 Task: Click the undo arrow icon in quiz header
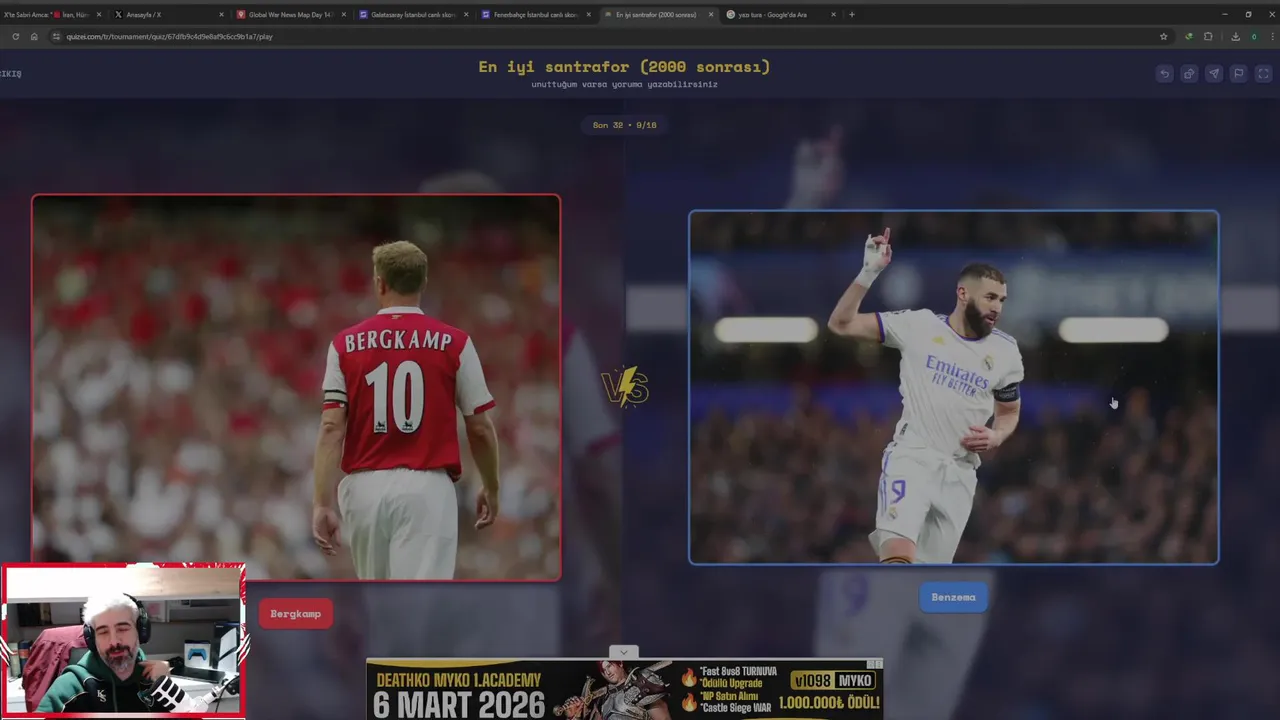pos(1164,73)
